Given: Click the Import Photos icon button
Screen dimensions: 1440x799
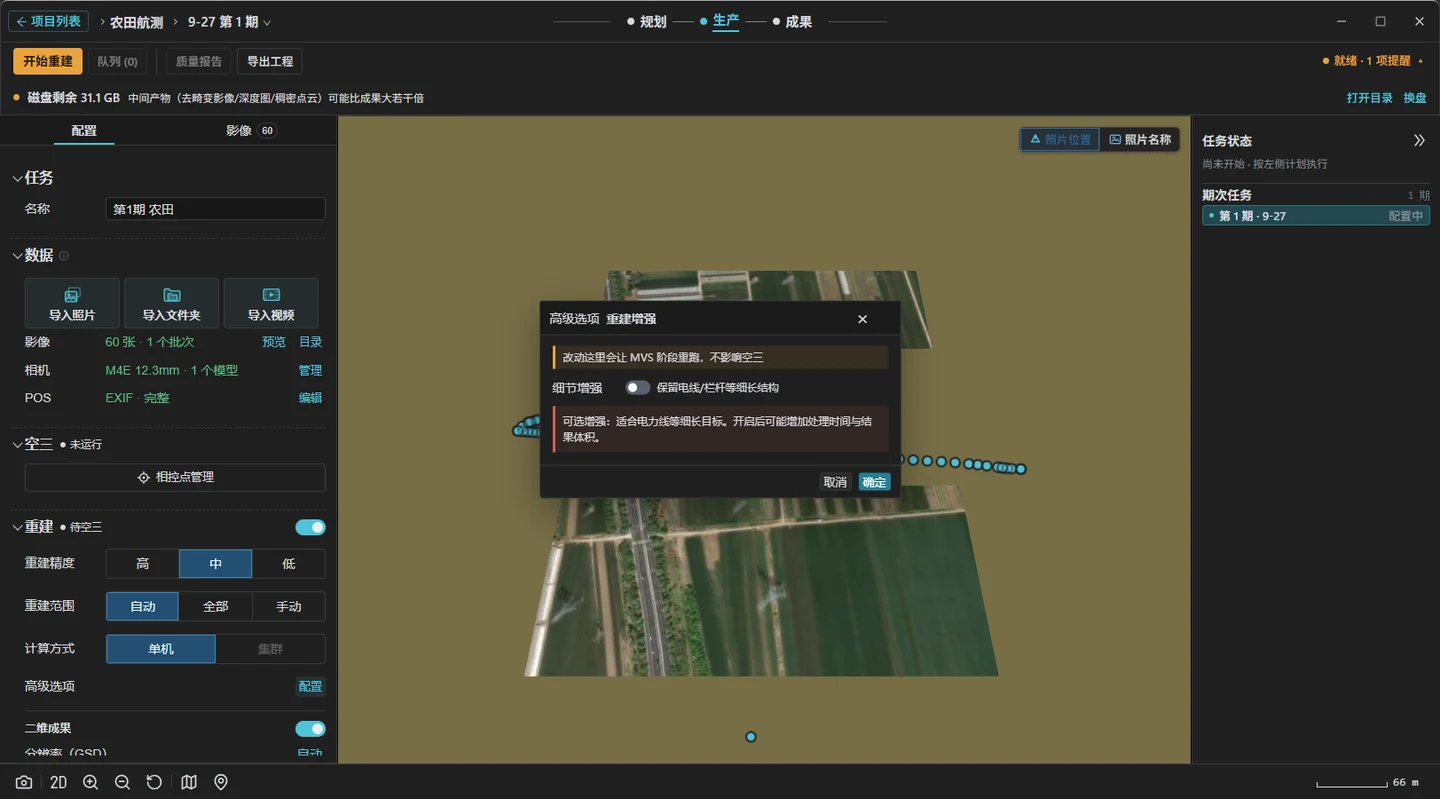Looking at the screenshot, I should point(72,303).
